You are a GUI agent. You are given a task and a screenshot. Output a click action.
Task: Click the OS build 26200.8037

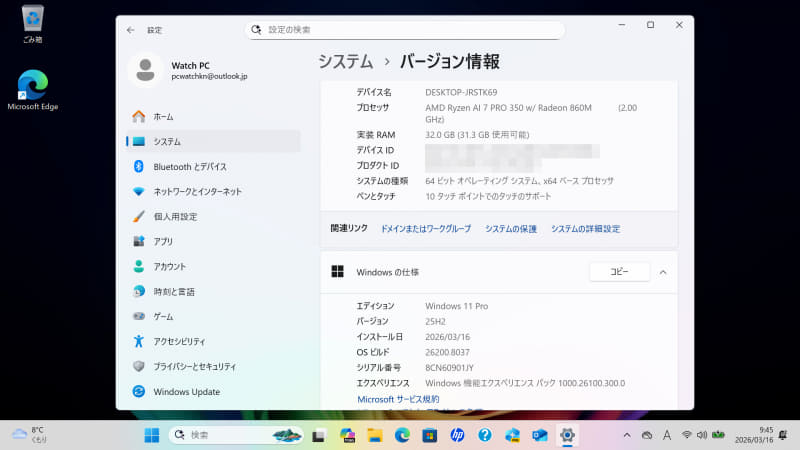pyautogui.click(x=447, y=352)
